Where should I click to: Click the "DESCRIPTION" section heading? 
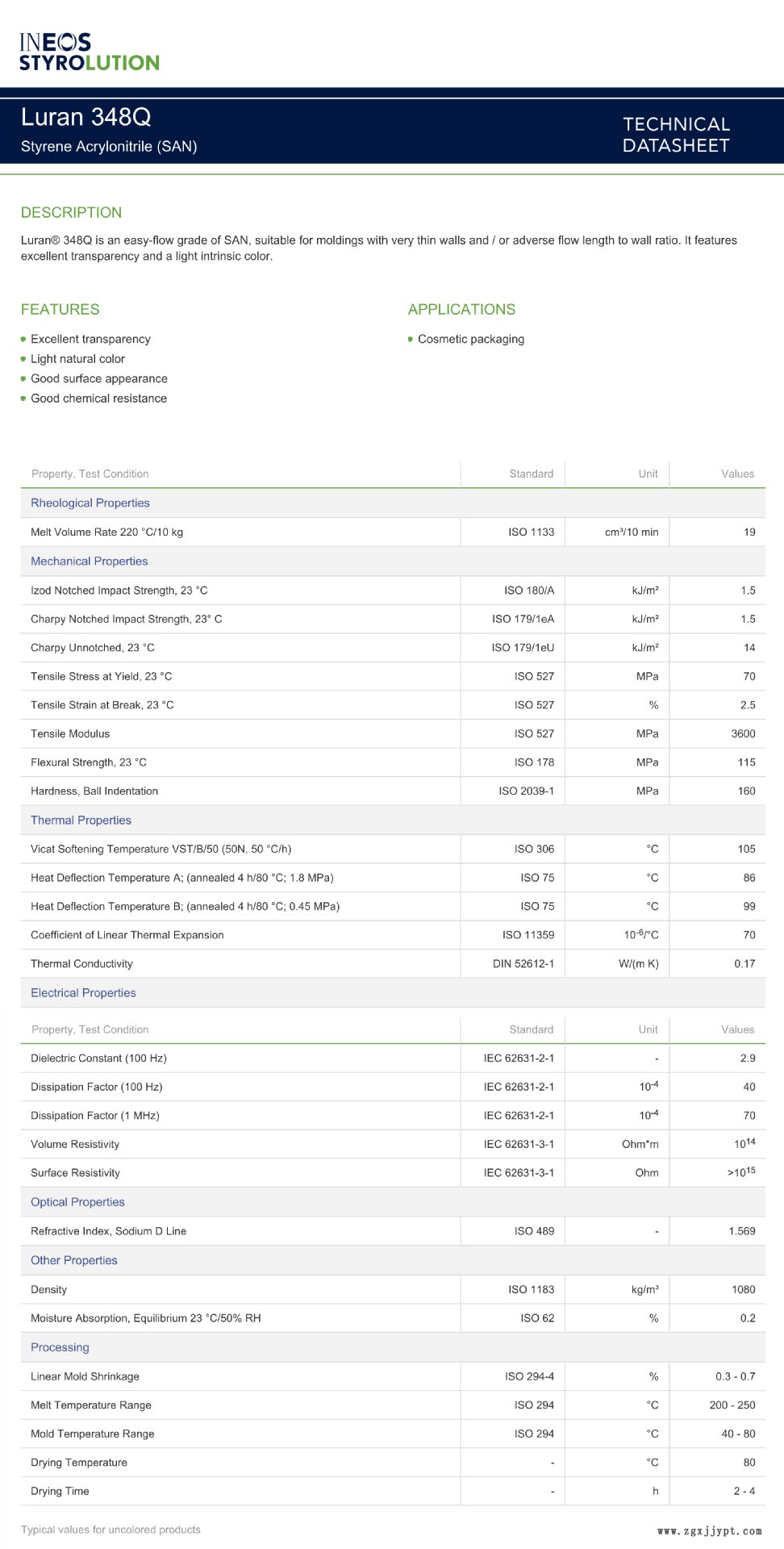coord(71,212)
